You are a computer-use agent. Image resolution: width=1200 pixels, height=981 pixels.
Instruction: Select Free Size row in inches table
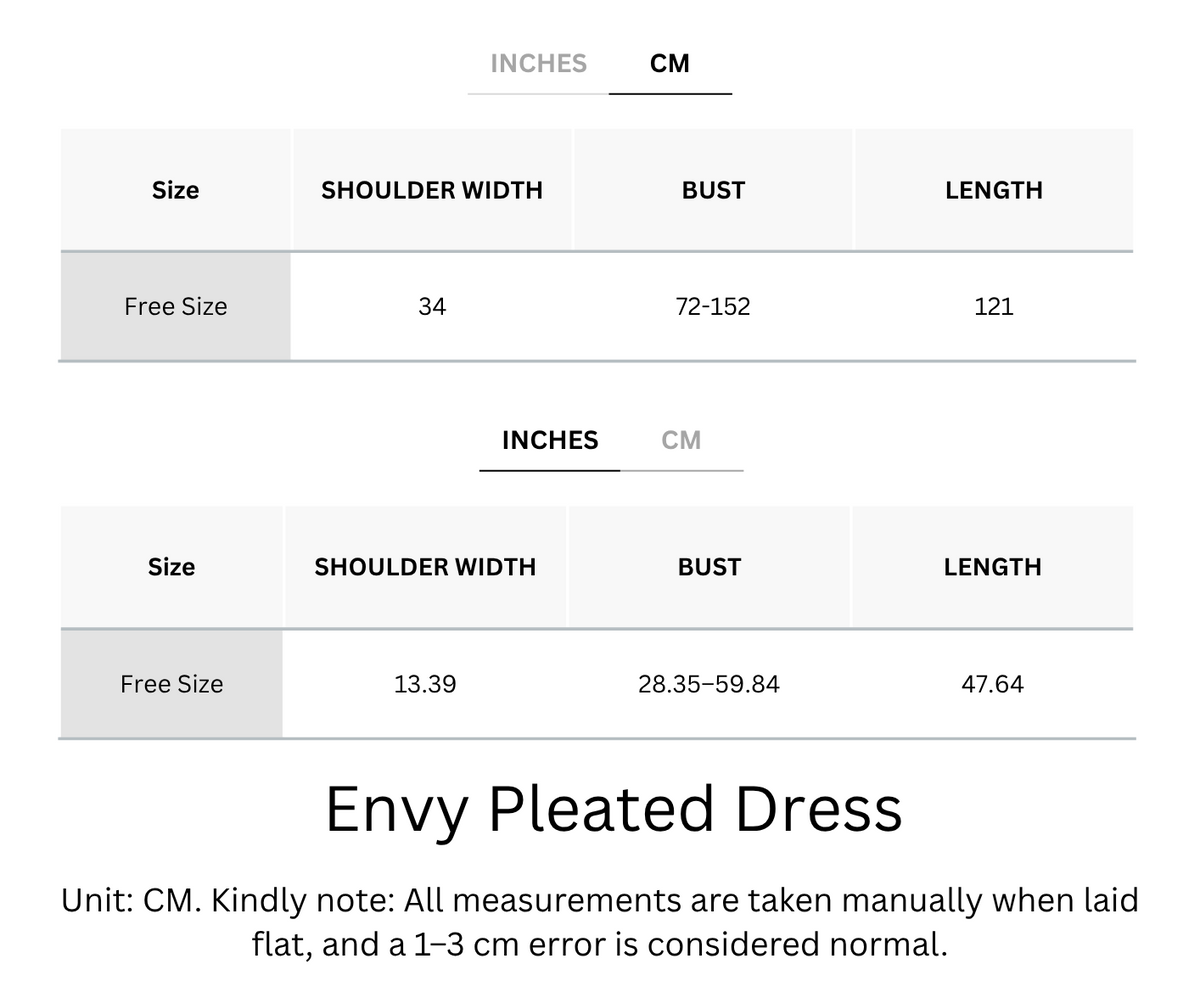pyautogui.click(x=597, y=684)
